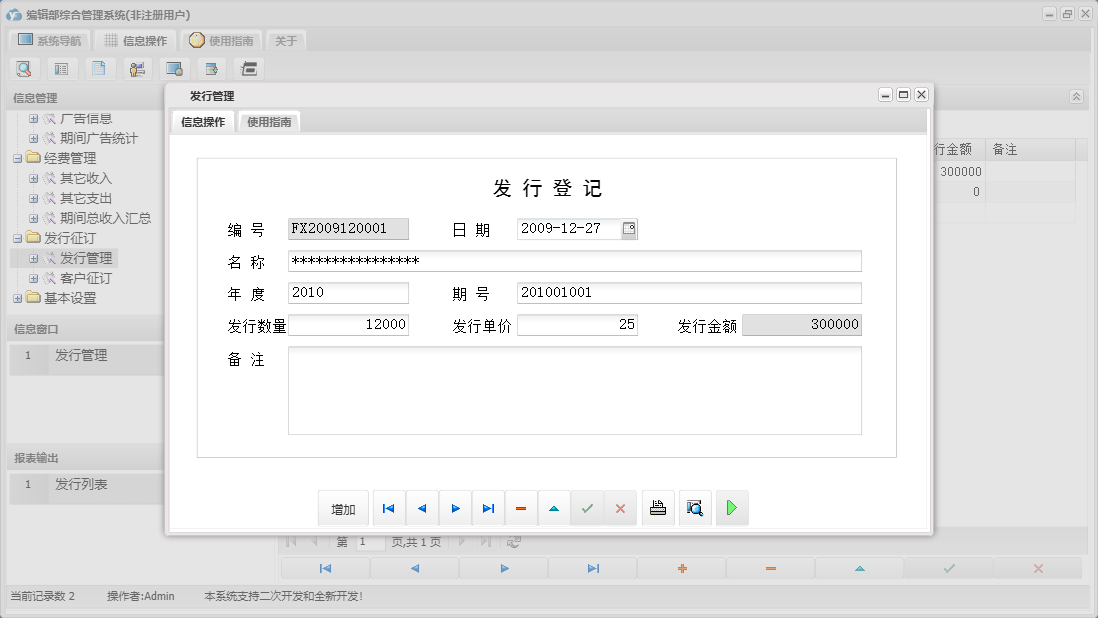Confirm the record with the green checkmark
This screenshot has width=1098, height=618.
[587, 508]
